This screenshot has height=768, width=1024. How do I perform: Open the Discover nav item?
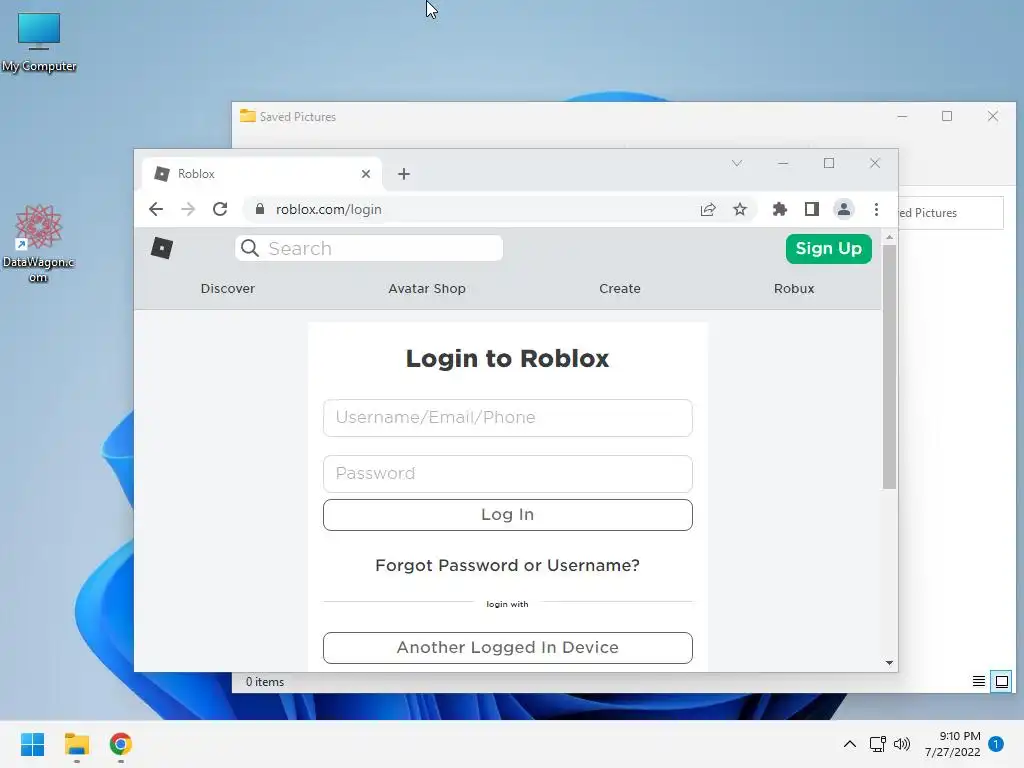tap(228, 289)
